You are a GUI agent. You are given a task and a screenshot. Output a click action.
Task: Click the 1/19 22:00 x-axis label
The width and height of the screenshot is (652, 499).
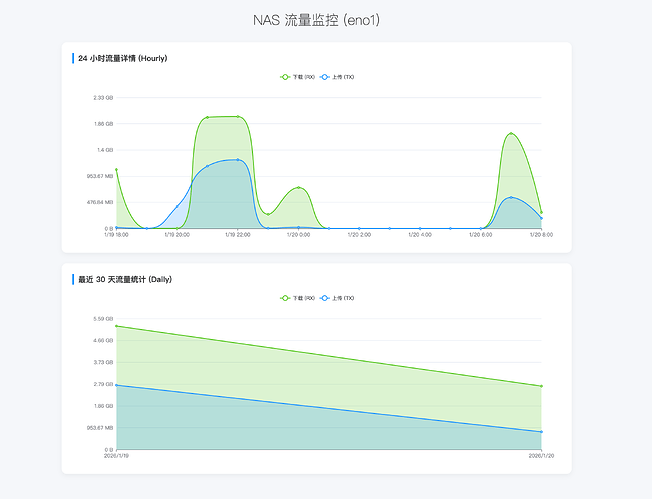tap(238, 235)
